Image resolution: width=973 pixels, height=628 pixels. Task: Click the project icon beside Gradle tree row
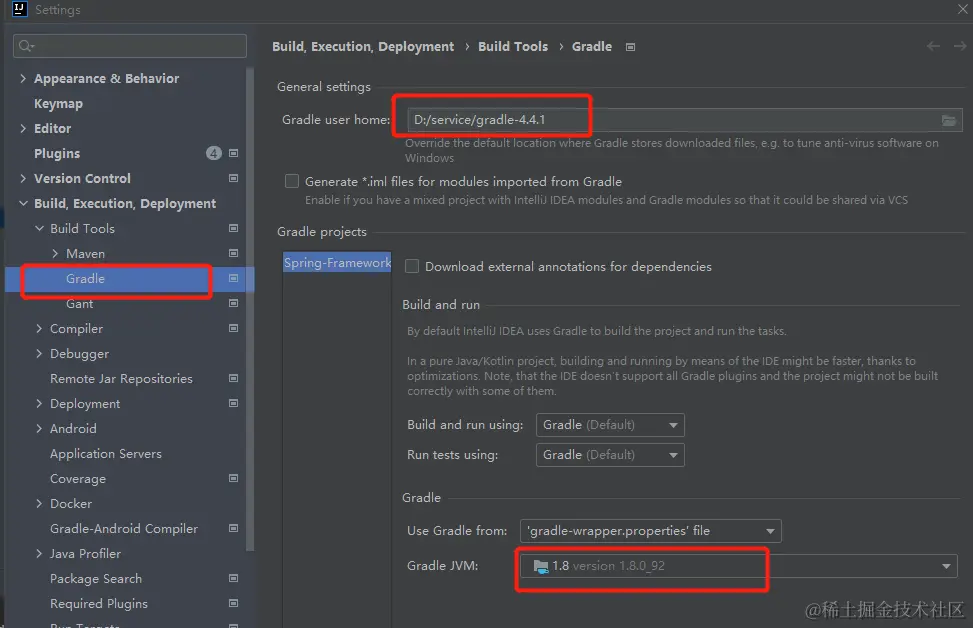[233, 278]
